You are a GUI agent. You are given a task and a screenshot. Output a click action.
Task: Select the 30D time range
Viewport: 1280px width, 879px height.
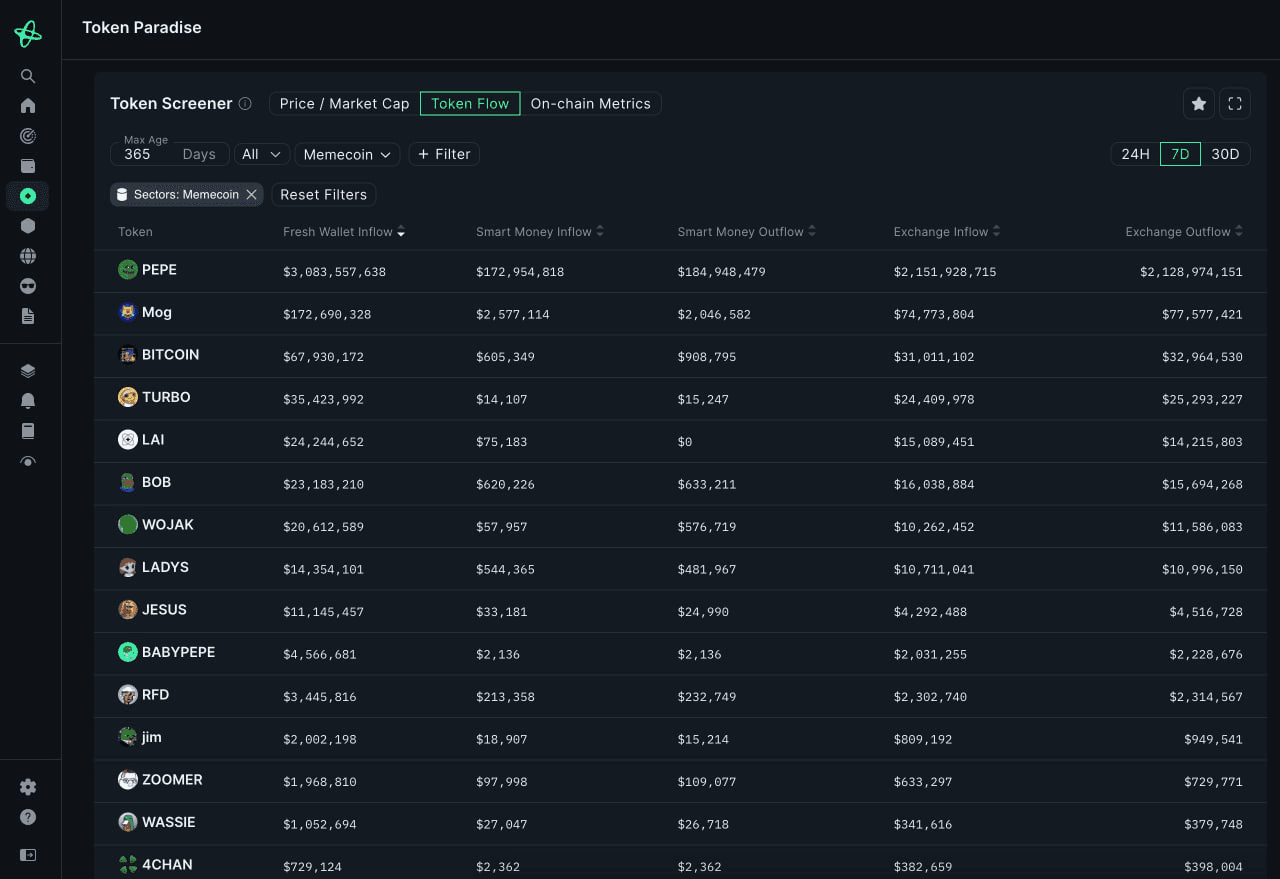tap(1225, 154)
